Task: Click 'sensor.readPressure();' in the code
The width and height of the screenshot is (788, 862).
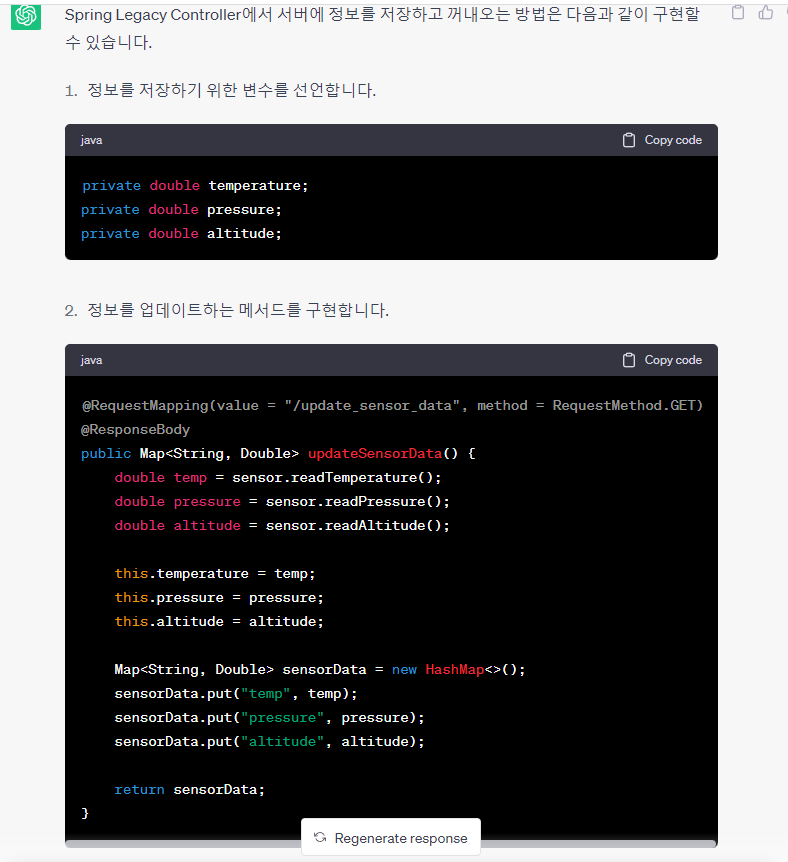Action: pos(357,502)
